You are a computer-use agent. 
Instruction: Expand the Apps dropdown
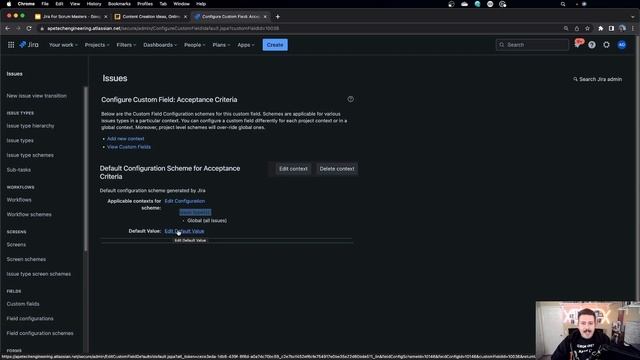(x=246, y=45)
